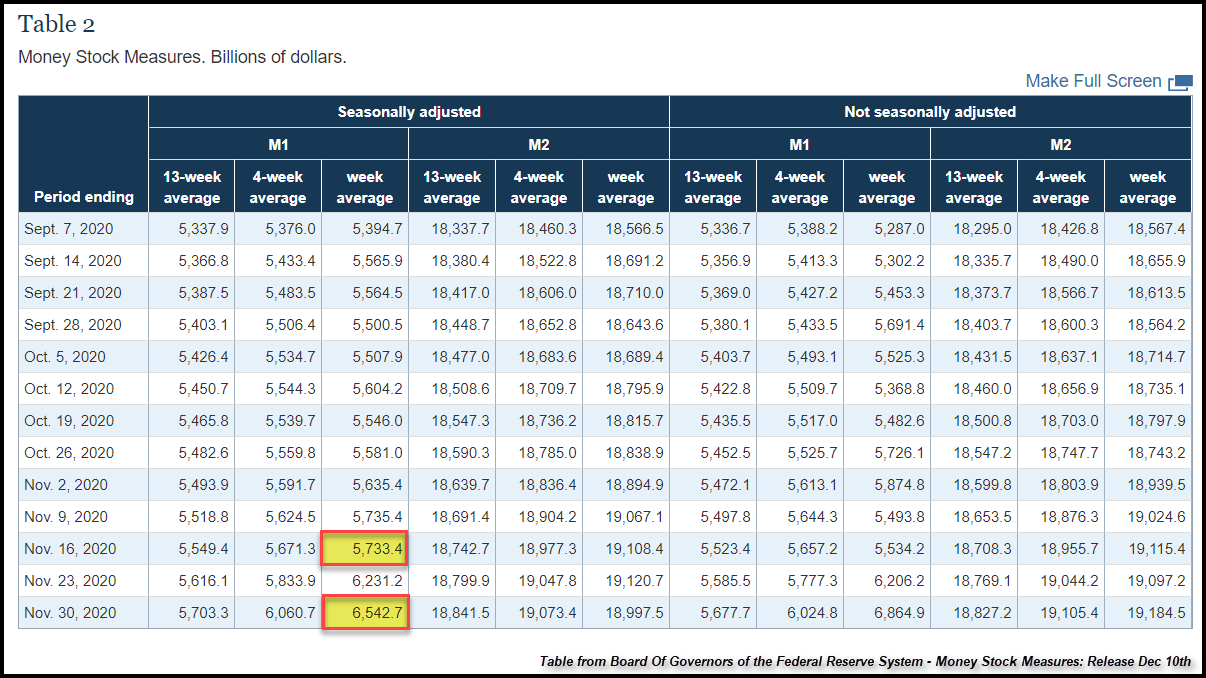Viewport: 1206px width, 678px height.
Task: Open the Make Full Screen link
Action: pyautogui.click(x=1093, y=81)
